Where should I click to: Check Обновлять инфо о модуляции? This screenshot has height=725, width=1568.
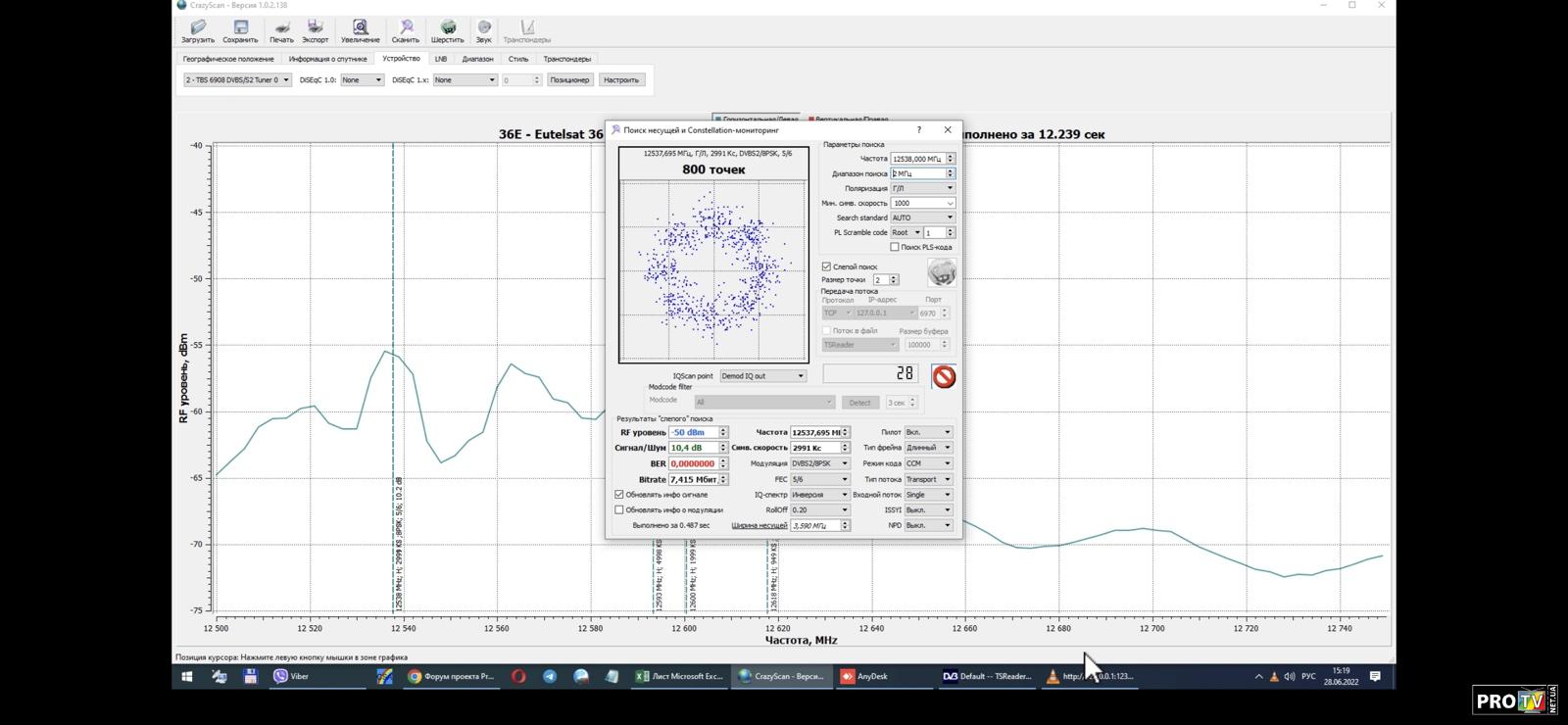(x=619, y=509)
